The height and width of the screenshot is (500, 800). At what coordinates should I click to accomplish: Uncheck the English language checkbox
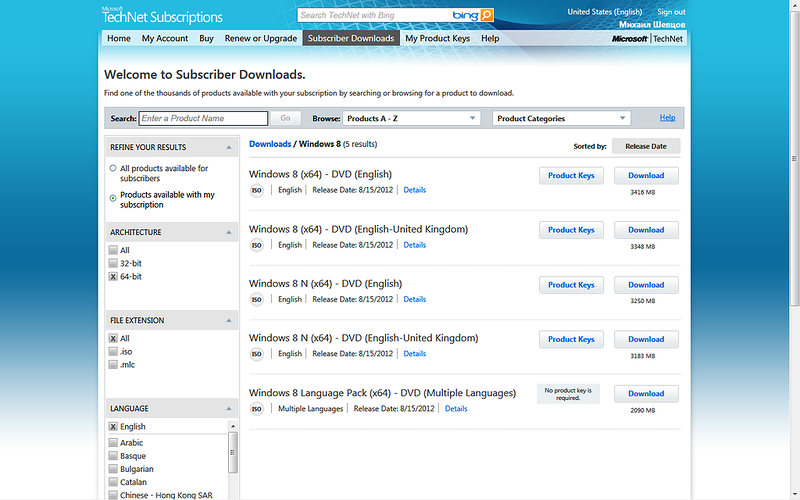[x=113, y=427]
